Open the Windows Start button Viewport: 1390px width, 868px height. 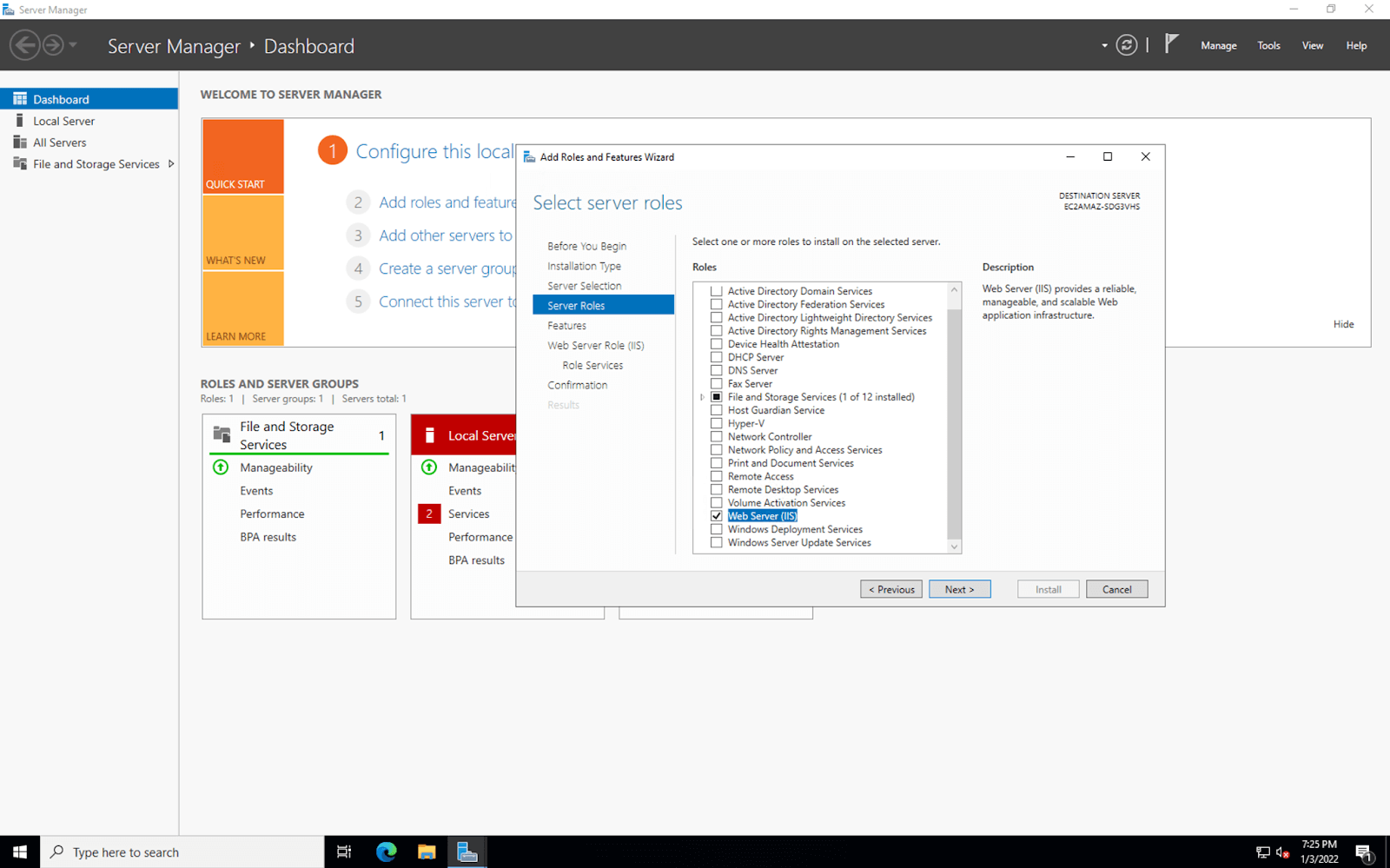click(x=20, y=852)
